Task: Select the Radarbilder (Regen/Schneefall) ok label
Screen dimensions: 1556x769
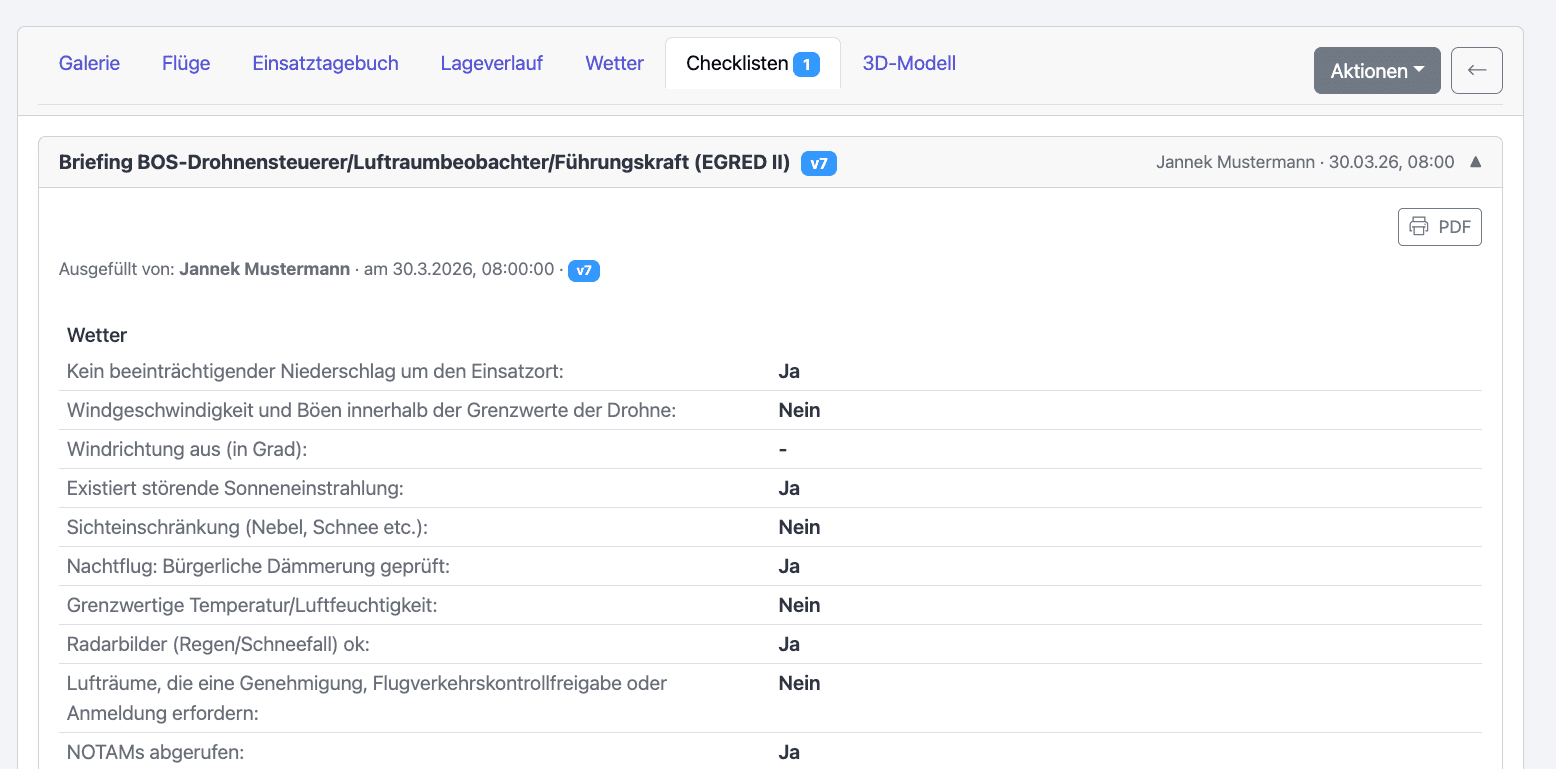Action: 218,644
